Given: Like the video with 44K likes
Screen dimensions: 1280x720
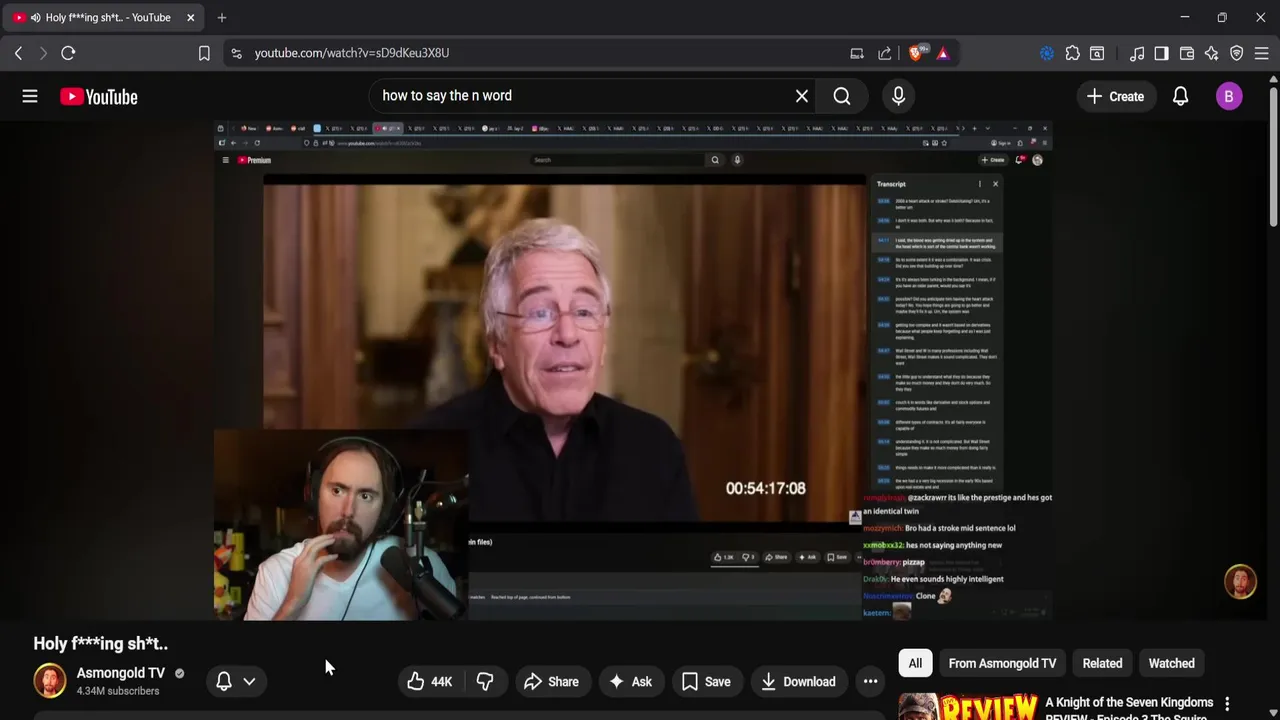Looking at the screenshot, I should 429,682.
